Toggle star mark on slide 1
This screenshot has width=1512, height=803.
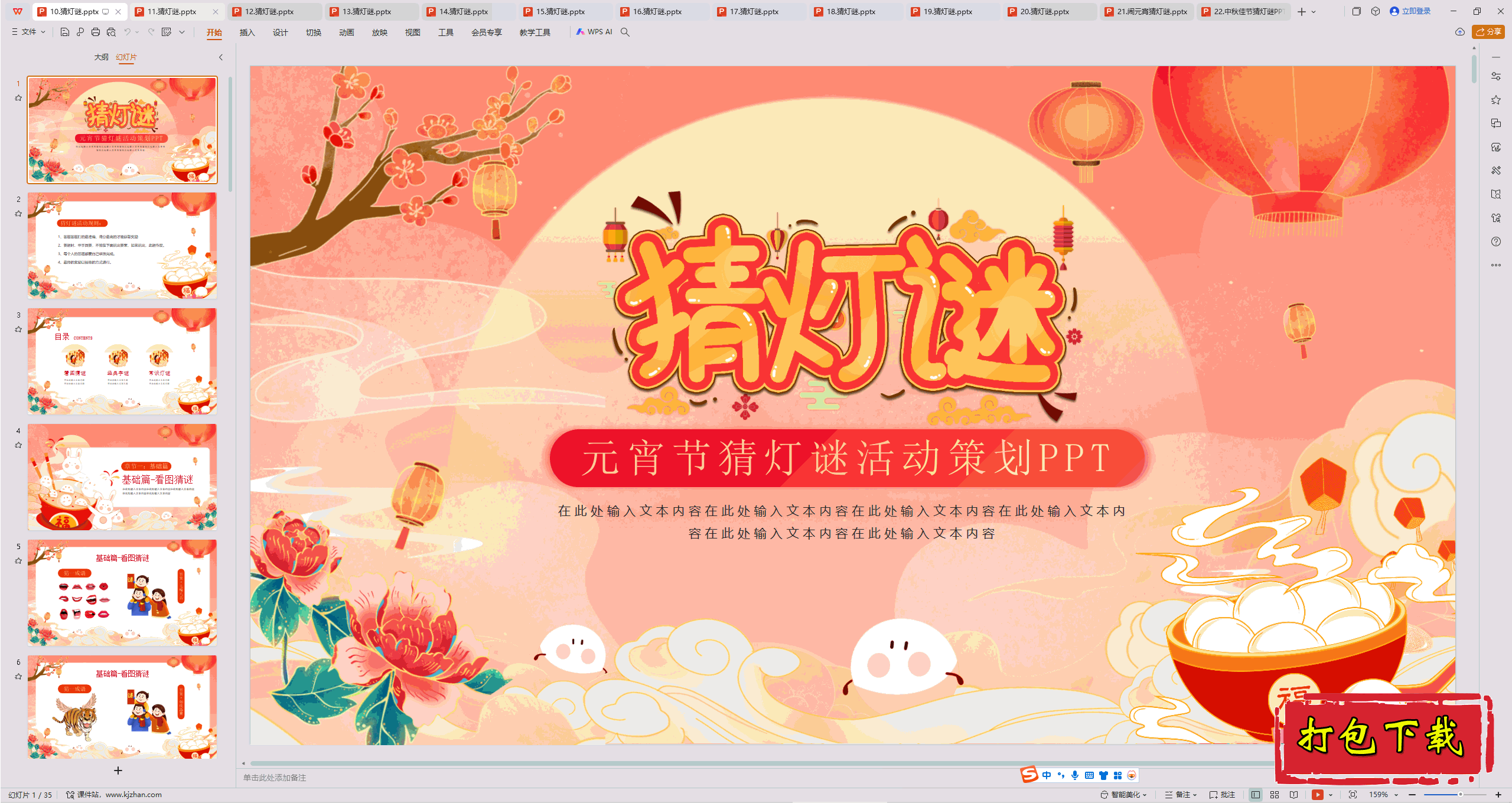coord(18,98)
